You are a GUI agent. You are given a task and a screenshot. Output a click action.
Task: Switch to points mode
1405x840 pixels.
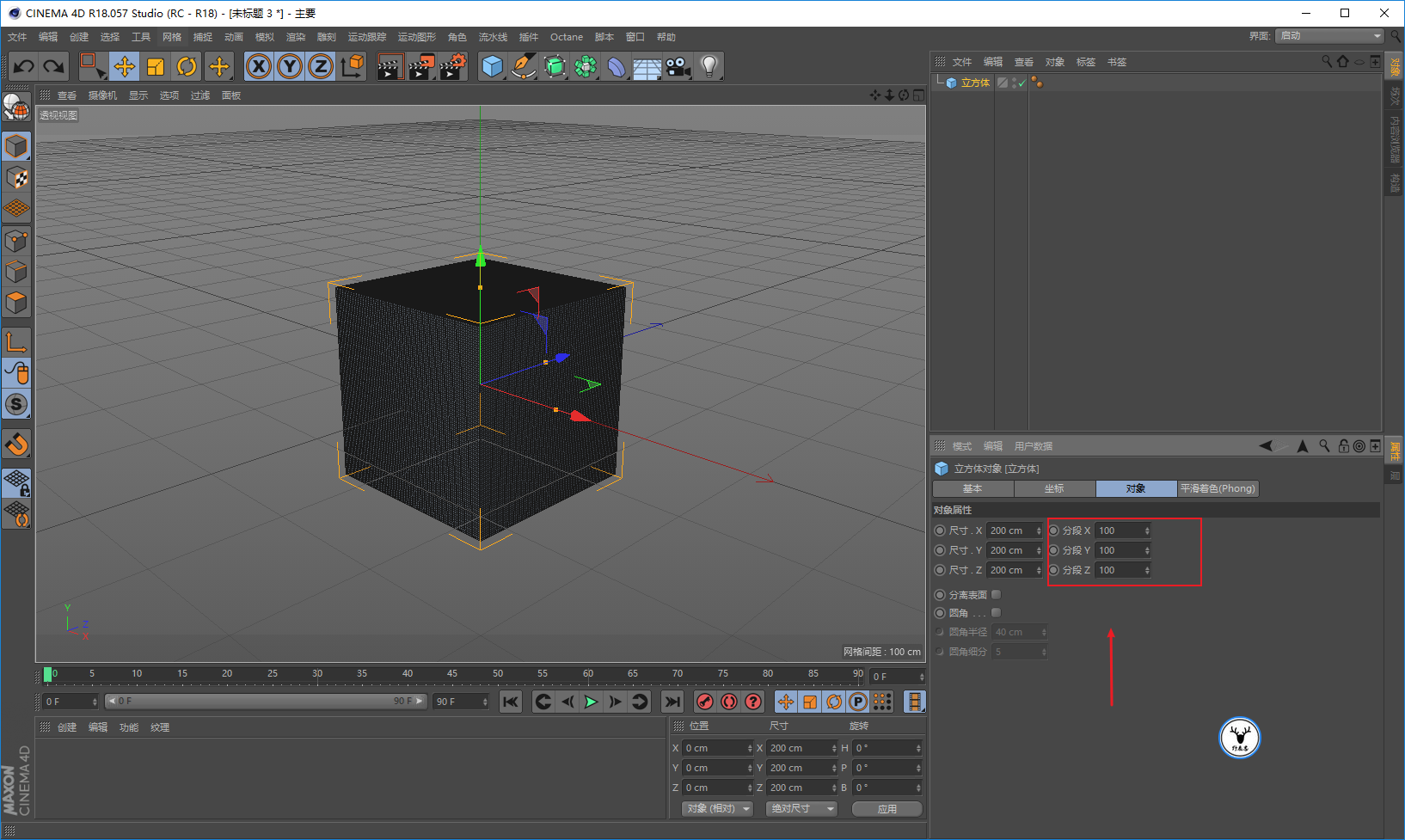(16, 241)
